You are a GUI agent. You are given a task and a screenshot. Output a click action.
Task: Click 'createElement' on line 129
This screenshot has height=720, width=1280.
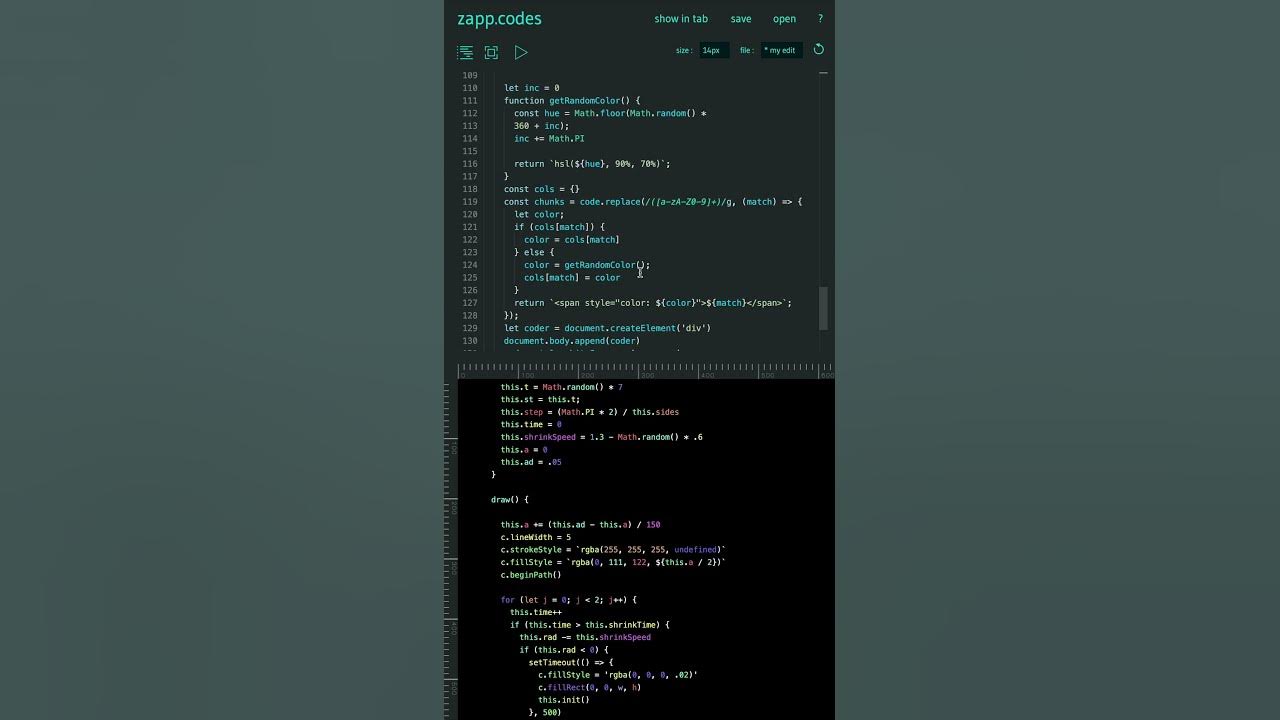[x=642, y=328]
